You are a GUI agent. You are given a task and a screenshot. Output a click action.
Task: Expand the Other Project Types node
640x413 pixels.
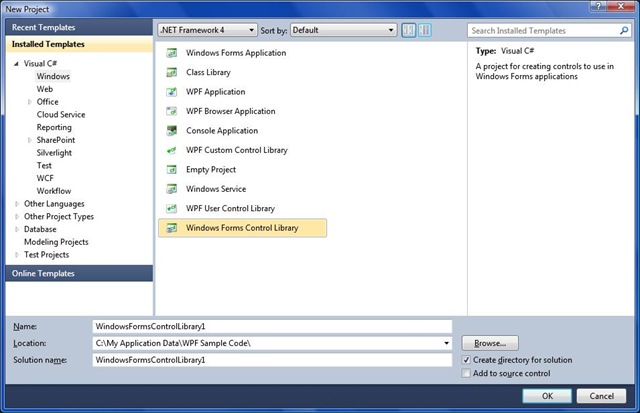(x=17, y=216)
